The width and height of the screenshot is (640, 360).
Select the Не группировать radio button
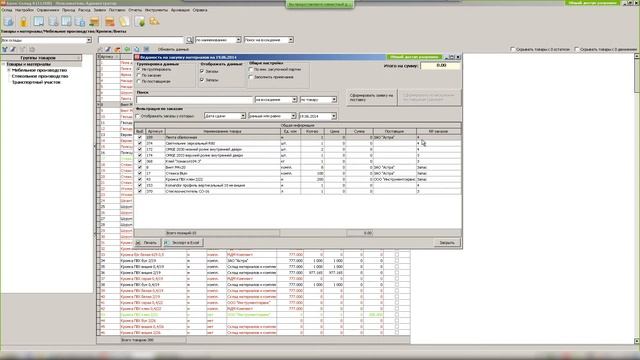pyautogui.click(x=139, y=69)
